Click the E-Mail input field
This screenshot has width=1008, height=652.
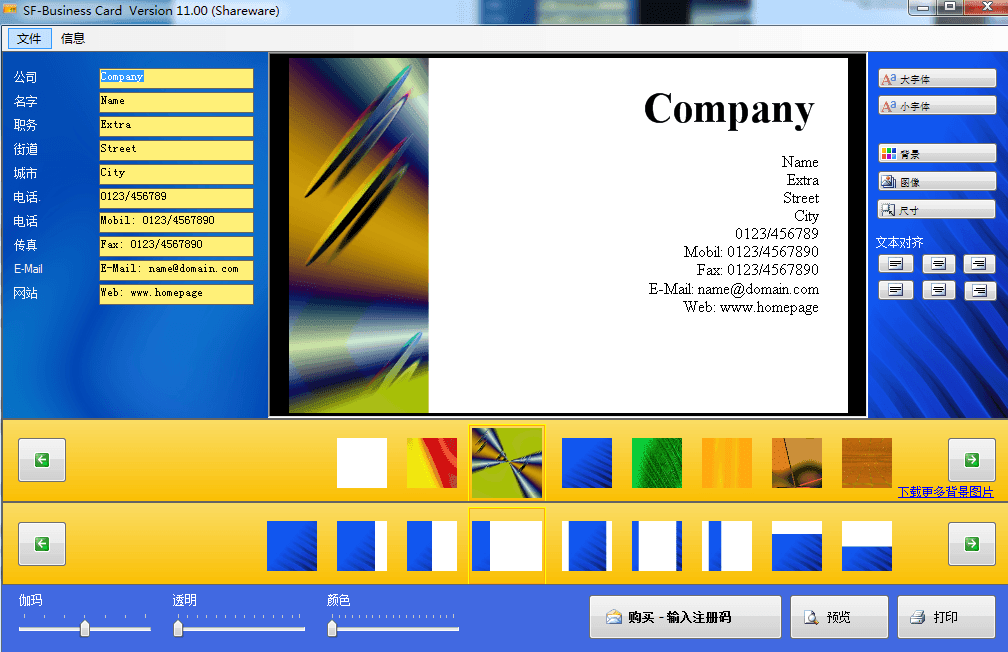click(x=176, y=270)
